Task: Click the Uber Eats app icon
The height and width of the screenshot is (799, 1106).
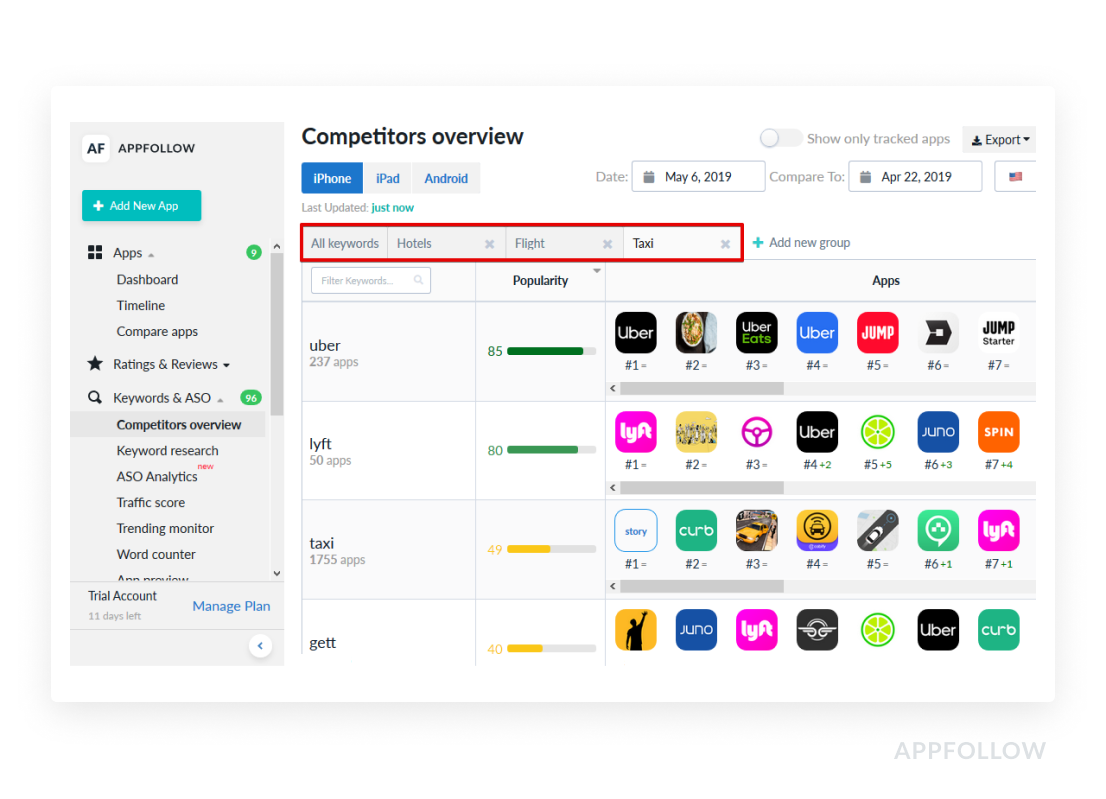Action: coord(756,333)
